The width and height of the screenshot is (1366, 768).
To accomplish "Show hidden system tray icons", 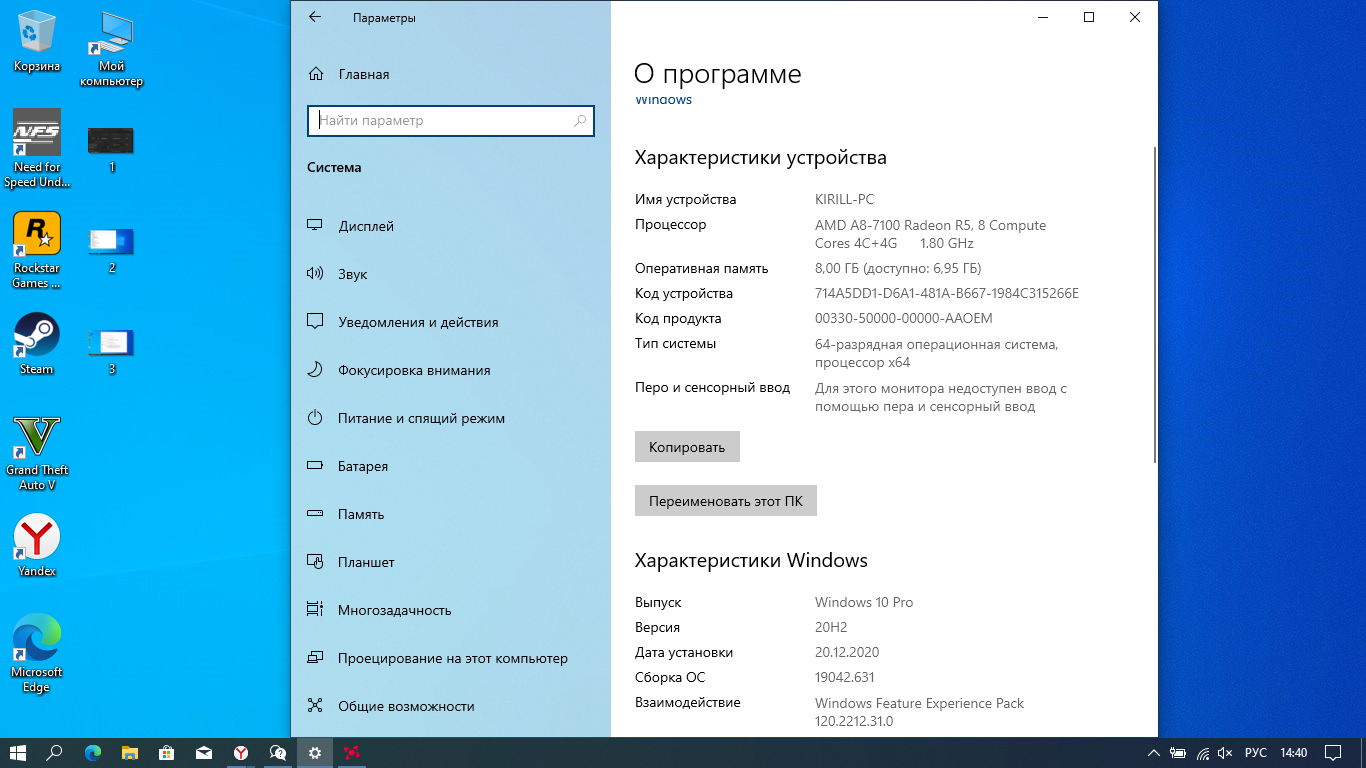I will pos(1154,752).
